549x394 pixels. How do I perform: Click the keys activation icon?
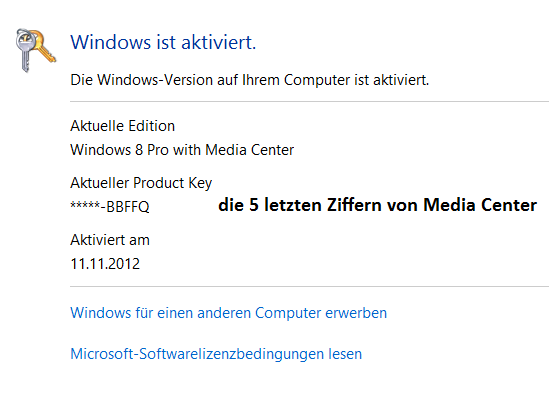pyautogui.click(x=36, y=50)
